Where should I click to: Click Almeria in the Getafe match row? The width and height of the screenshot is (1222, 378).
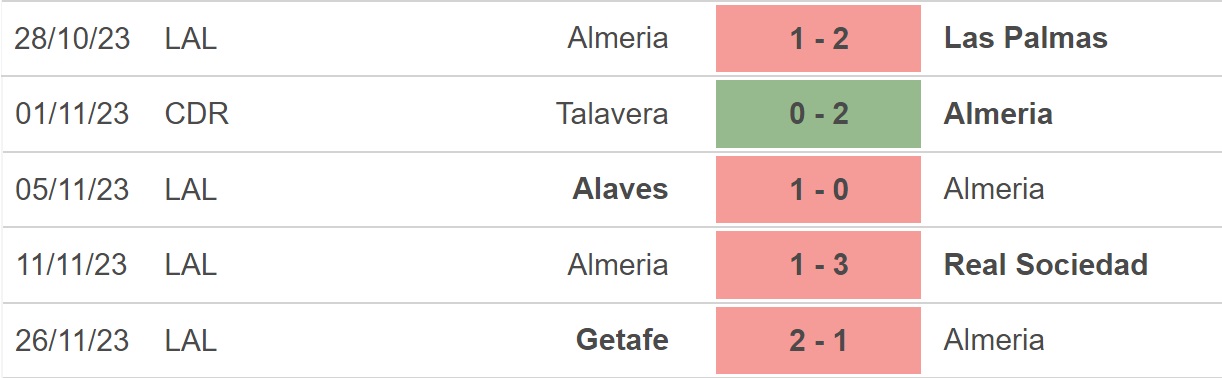[994, 340]
